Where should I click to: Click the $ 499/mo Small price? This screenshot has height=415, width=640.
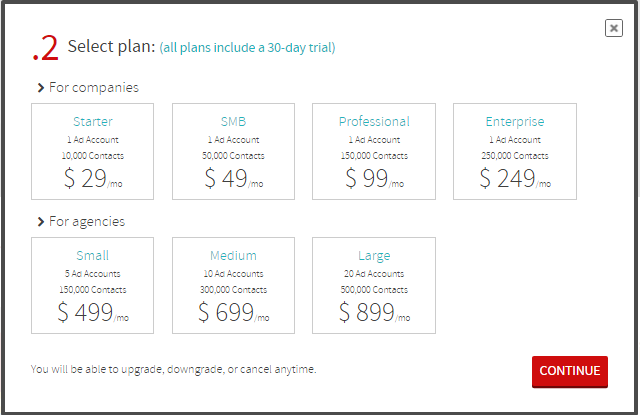93,313
